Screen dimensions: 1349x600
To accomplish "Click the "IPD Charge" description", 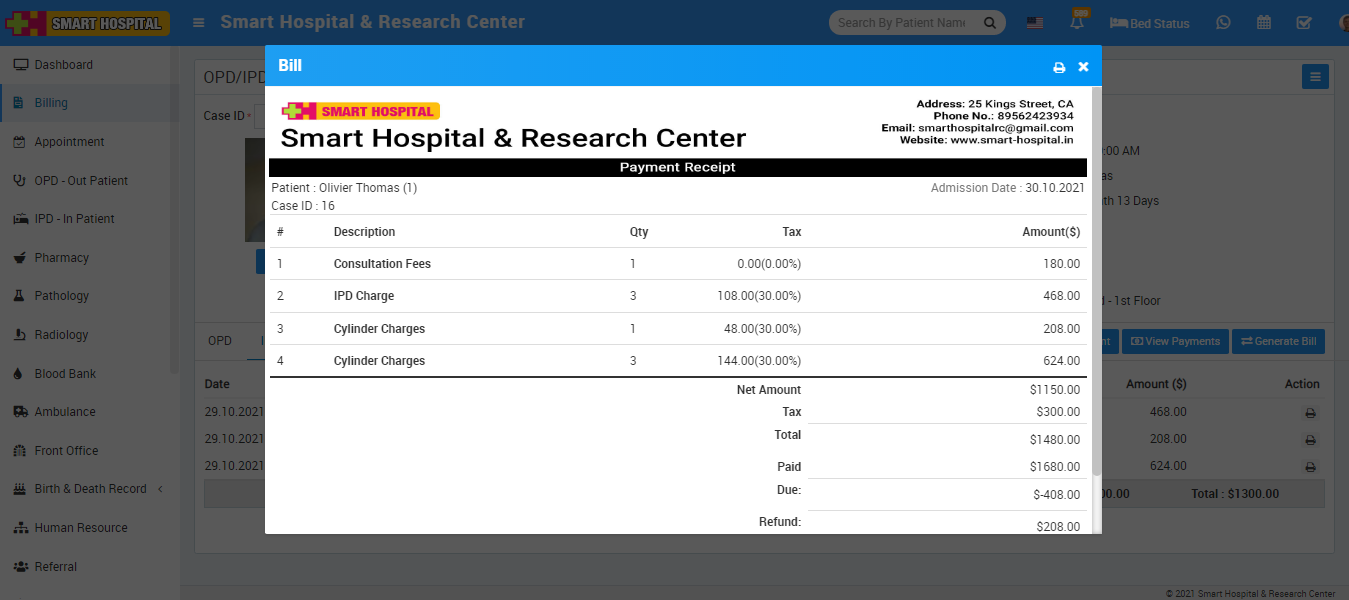I will click(364, 296).
